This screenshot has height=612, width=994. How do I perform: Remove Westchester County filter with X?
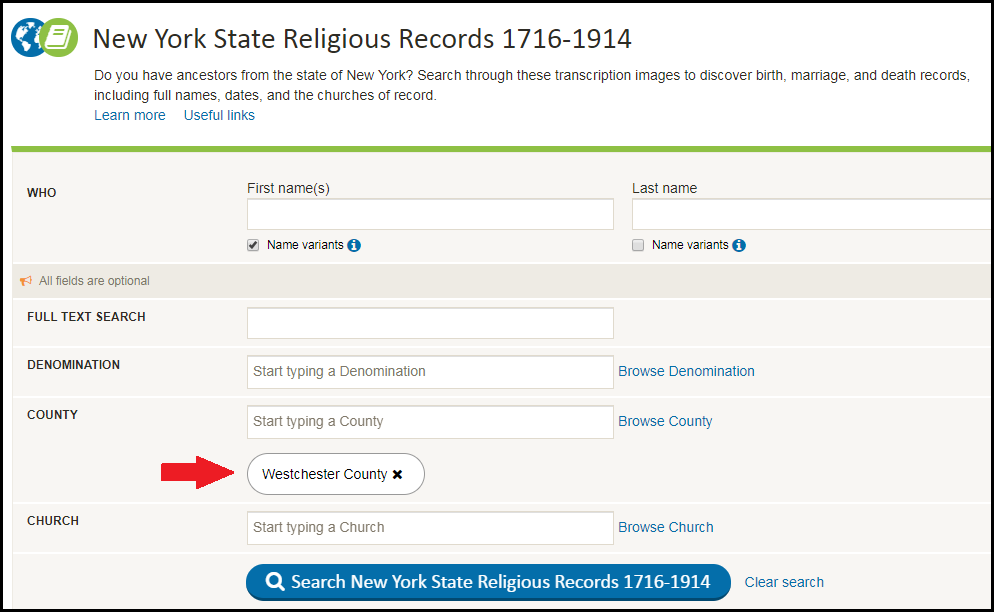point(398,475)
